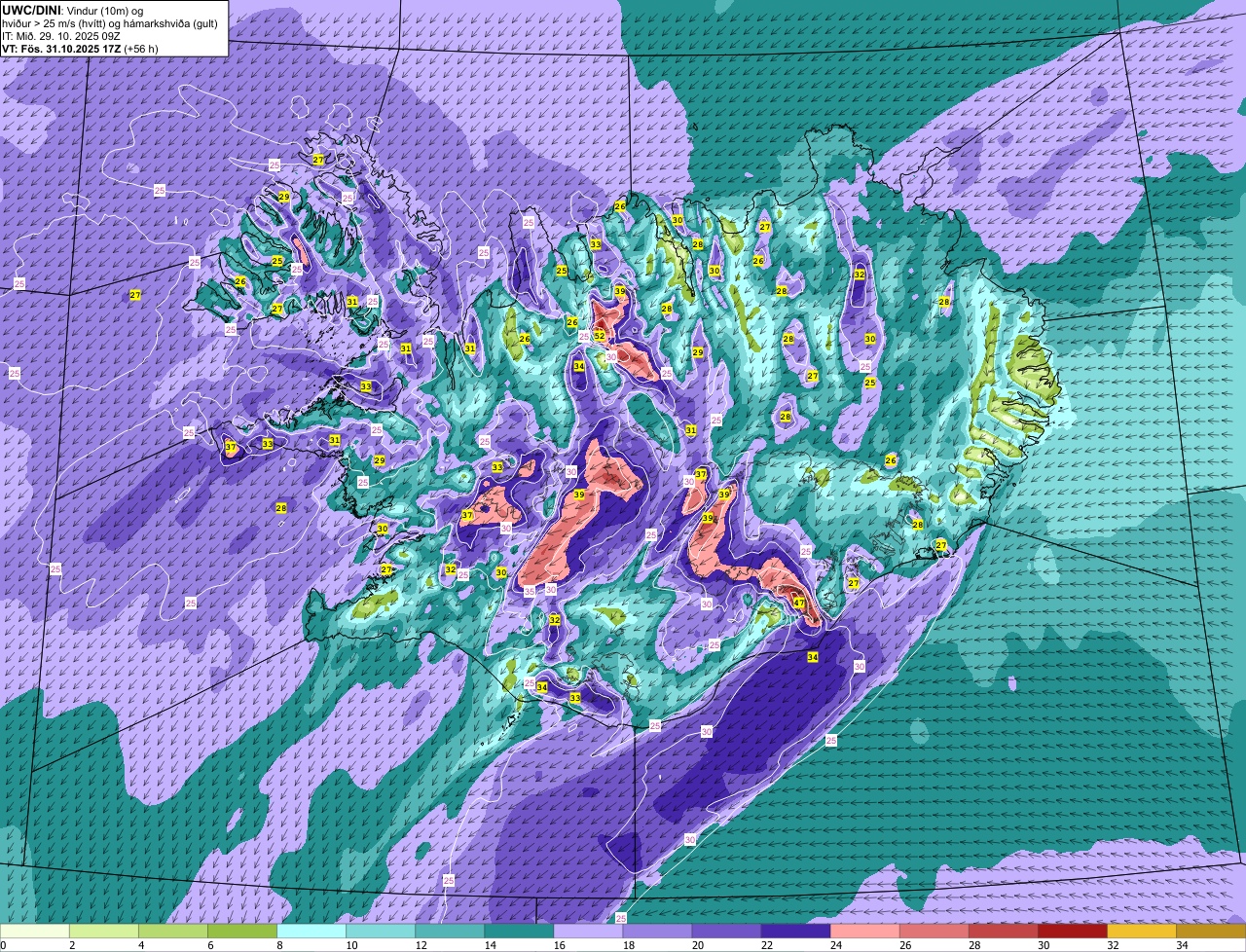Screen dimensions: 1246x952
Task: Select the orange-yellow 32–34 m/s legend swatch
Action: pyautogui.click(x=1141, y=931)
